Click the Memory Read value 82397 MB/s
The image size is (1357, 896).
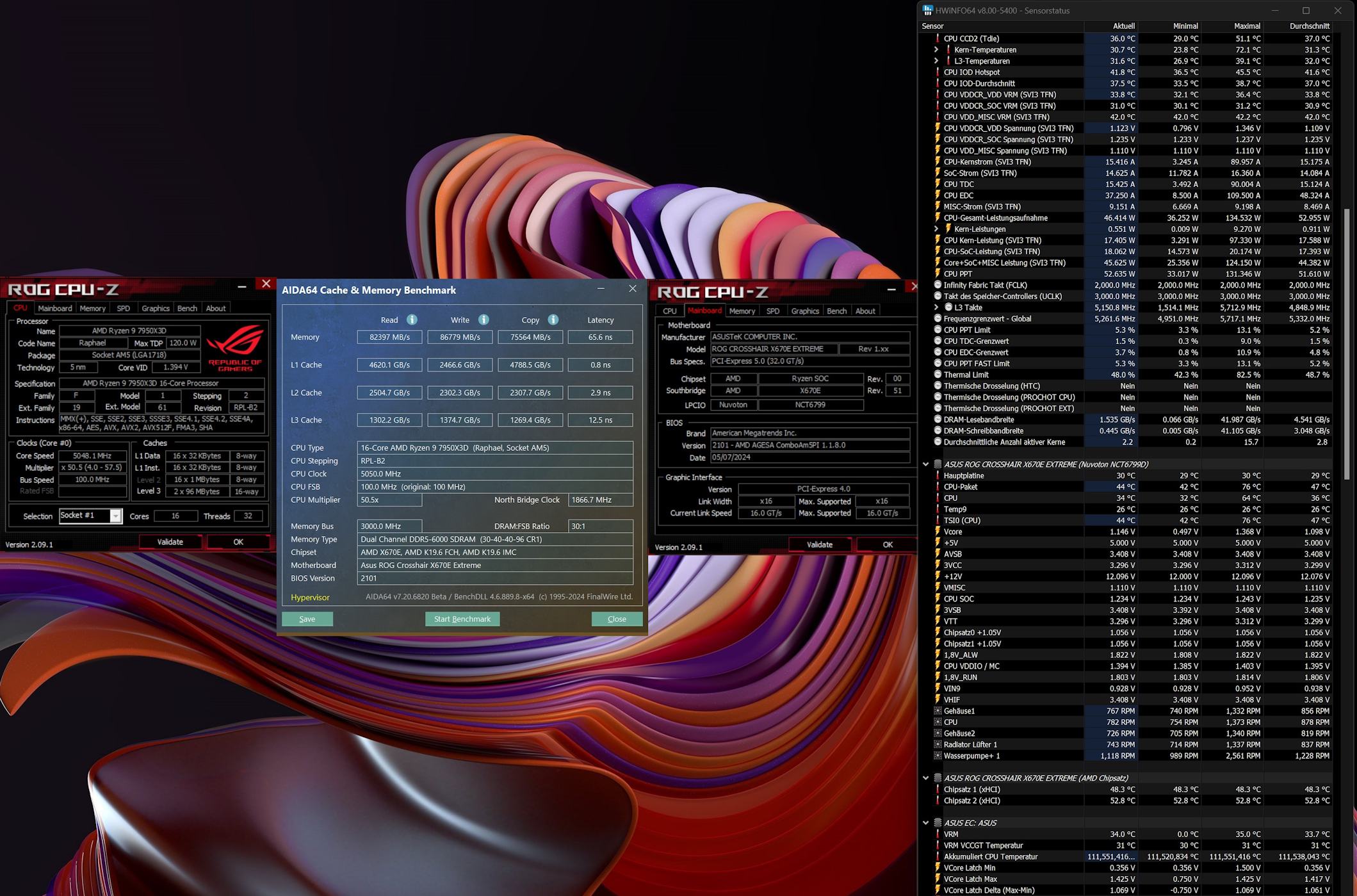389,338
